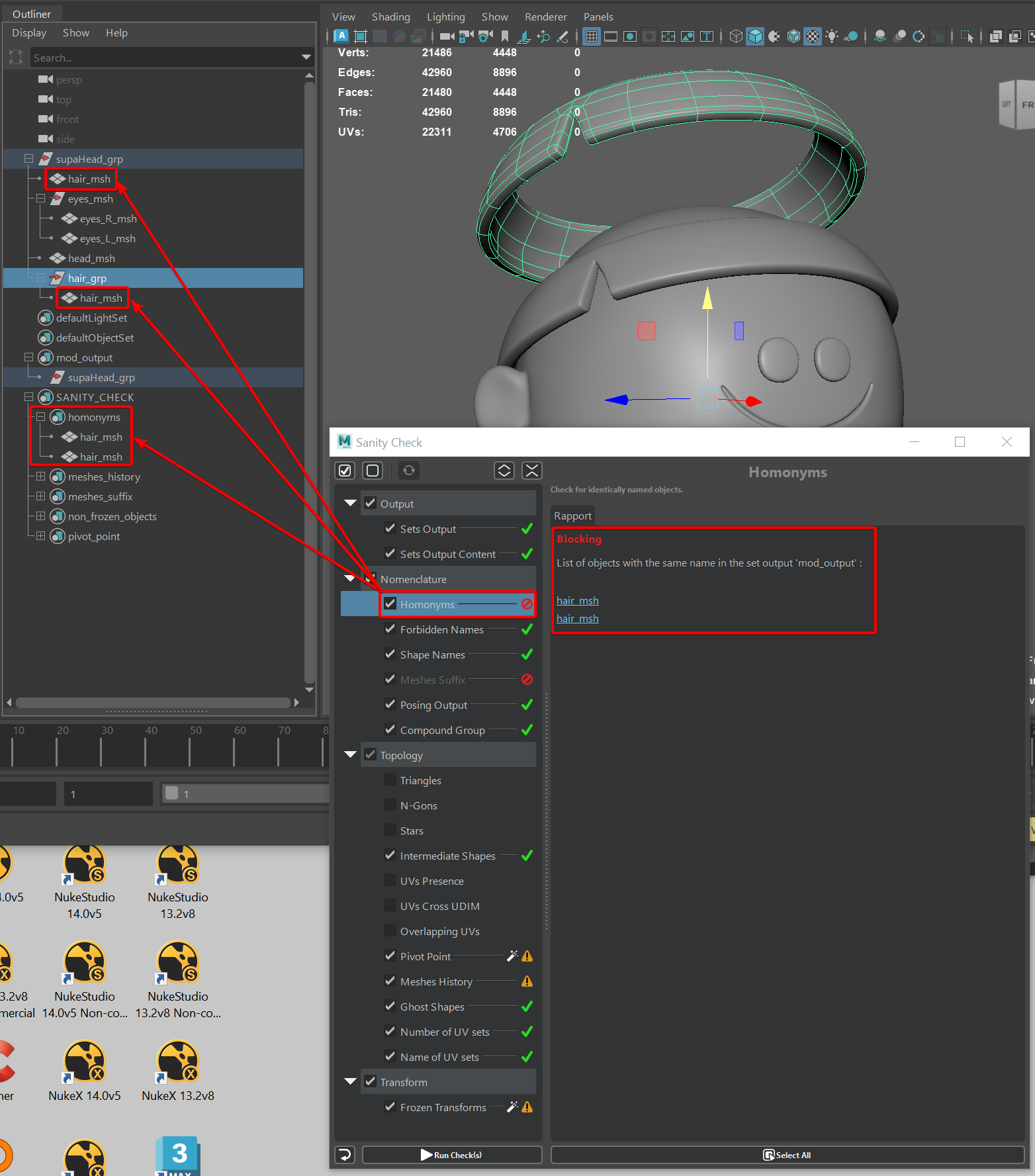Collapse supaHead_grp in Outliner

click(28, 159)
